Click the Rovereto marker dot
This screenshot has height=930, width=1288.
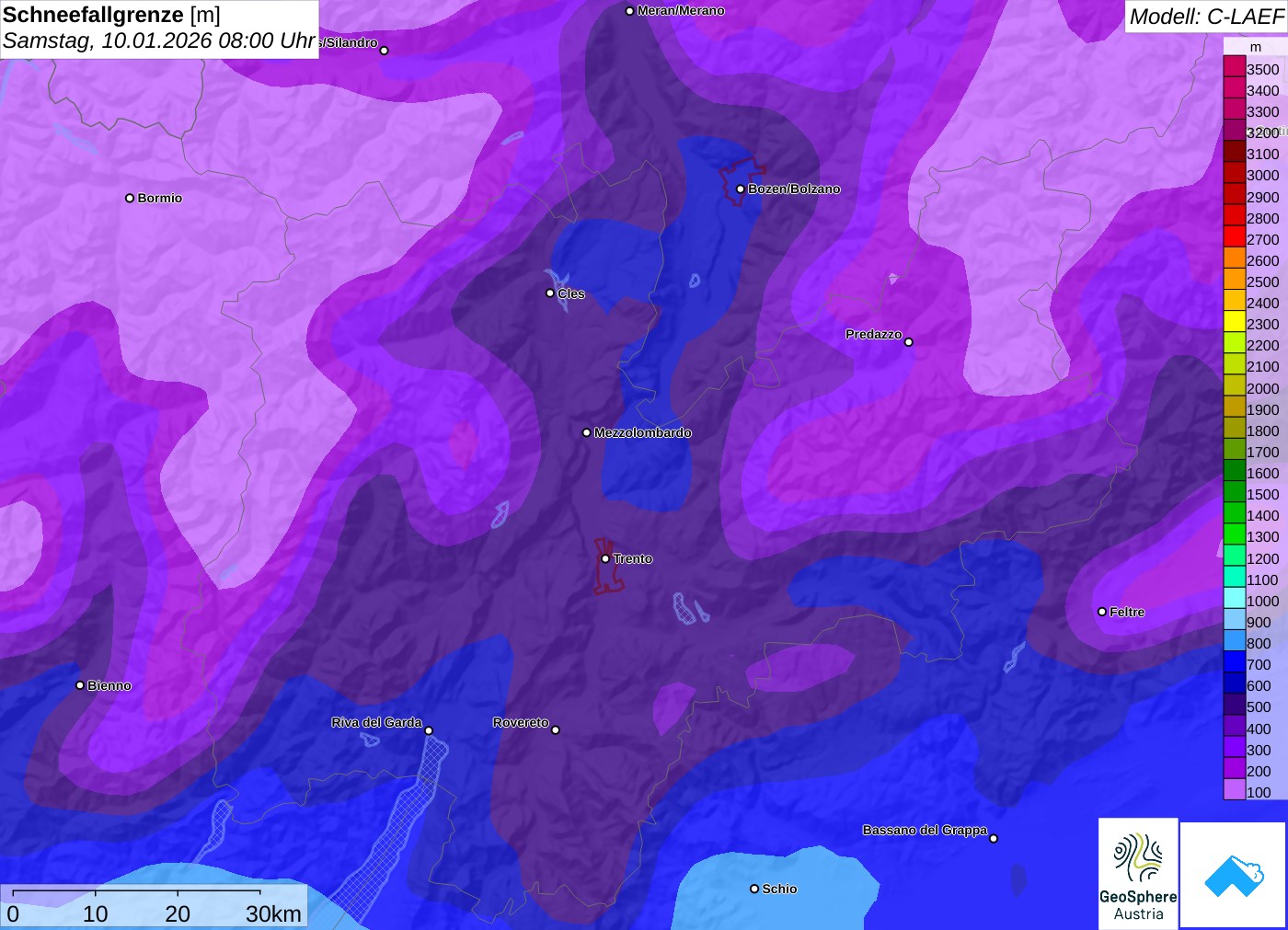point(556,730)
